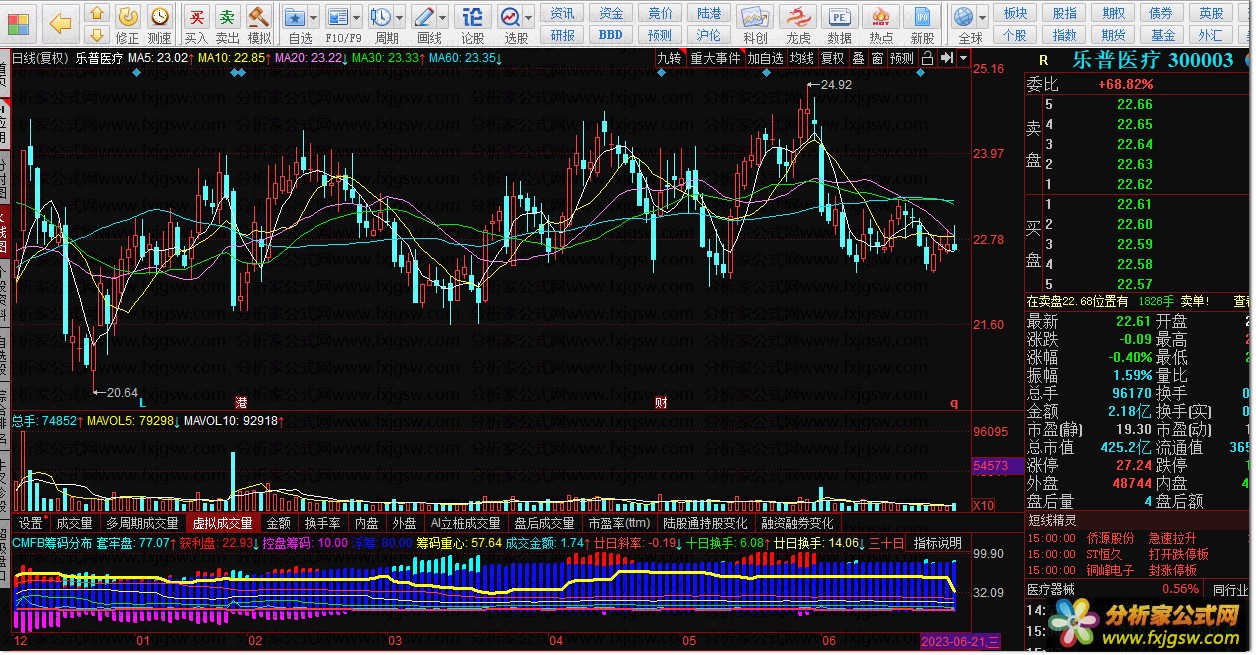
Task: Toggle 重大事件 major events overlay
Action: coord(715,58)
